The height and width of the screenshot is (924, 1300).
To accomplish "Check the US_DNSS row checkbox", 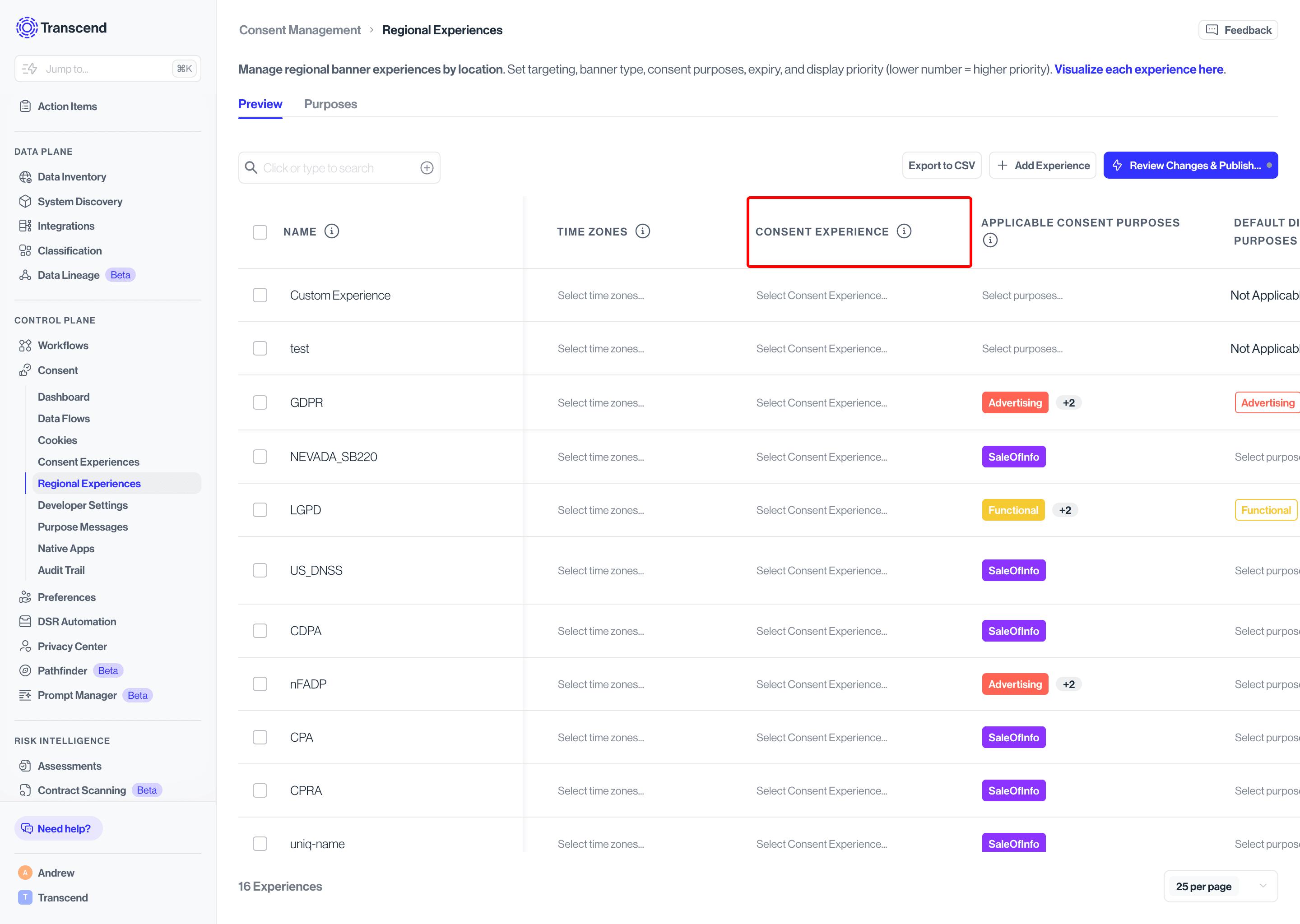I will 260,570.
